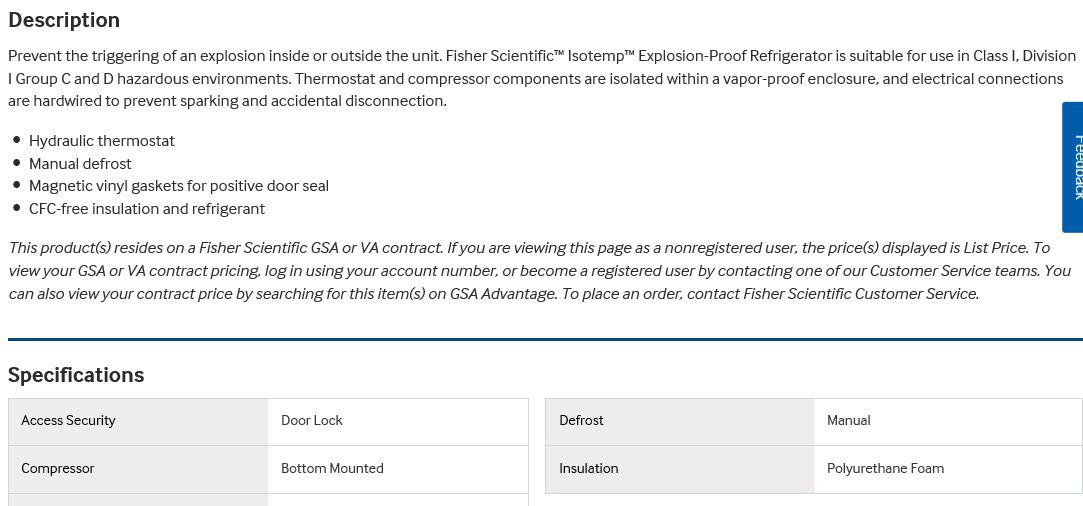Select the Compressor specification label
The width and height of the screenshot is (1083, 506).
[58, 468]
